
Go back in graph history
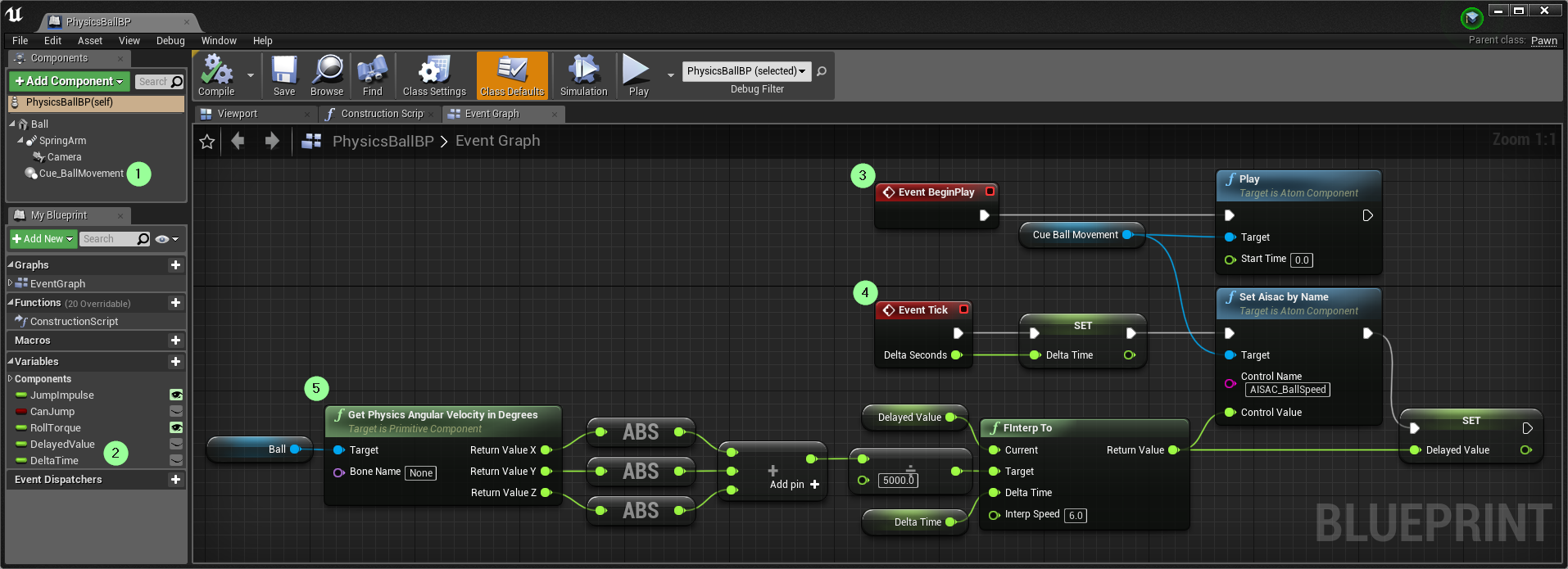coord(238,141)
